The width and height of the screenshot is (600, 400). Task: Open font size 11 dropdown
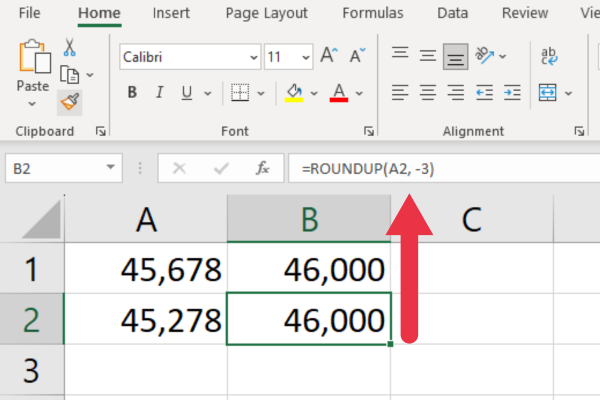point(305,57)
